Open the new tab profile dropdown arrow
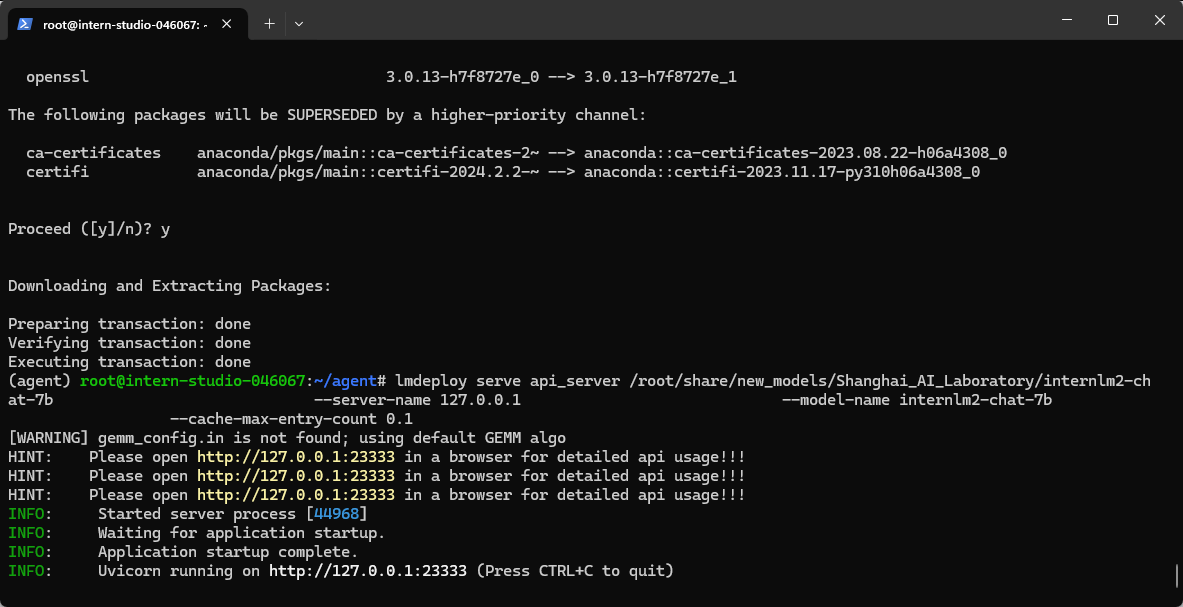This screenshot has height=607, width=1183. point(299,24)
